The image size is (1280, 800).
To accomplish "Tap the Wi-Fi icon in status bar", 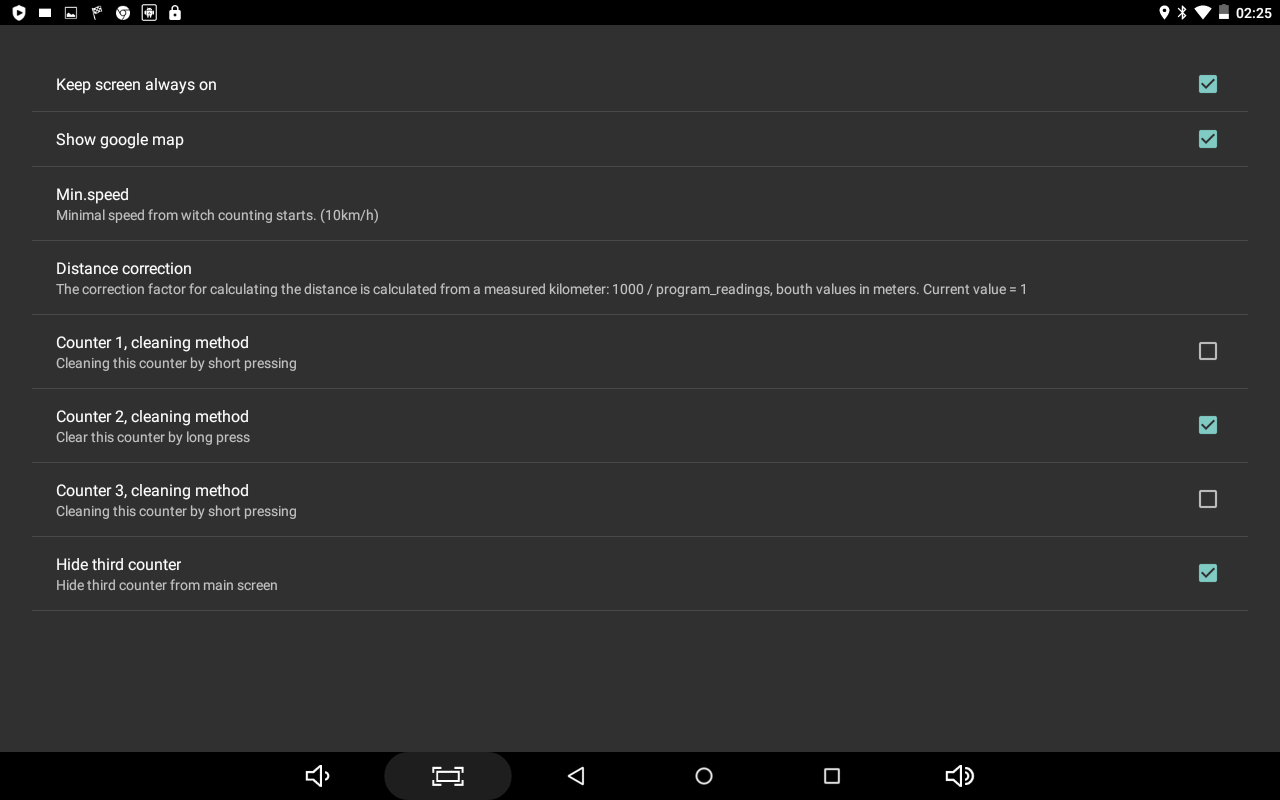I will pos(1203,13).
